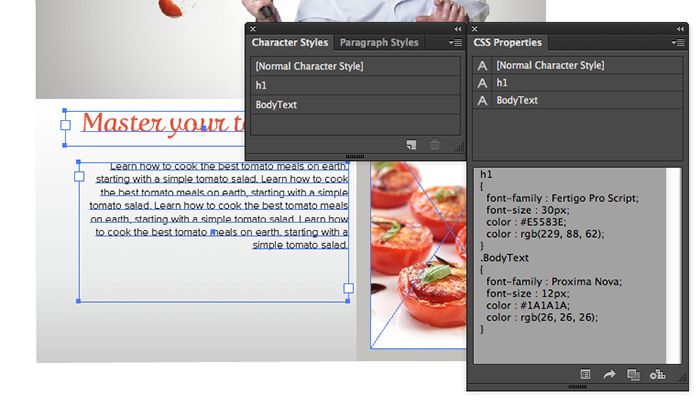Select [Normal Character Style] row in CSS Properties
The height and width of the screenshot is (418, 700).
(x=578, y=65)
